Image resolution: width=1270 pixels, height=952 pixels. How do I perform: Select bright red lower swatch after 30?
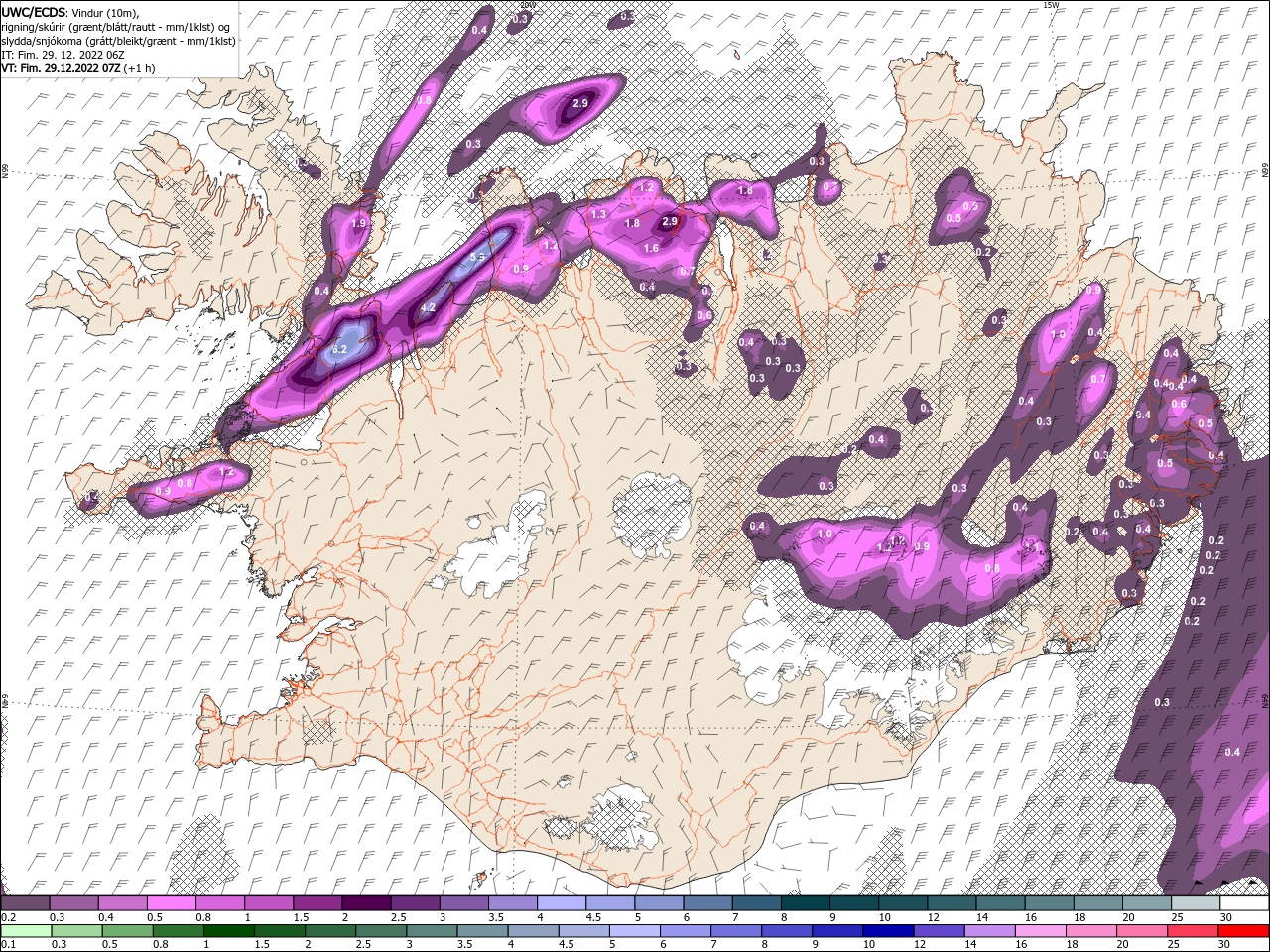point(1244,930)
